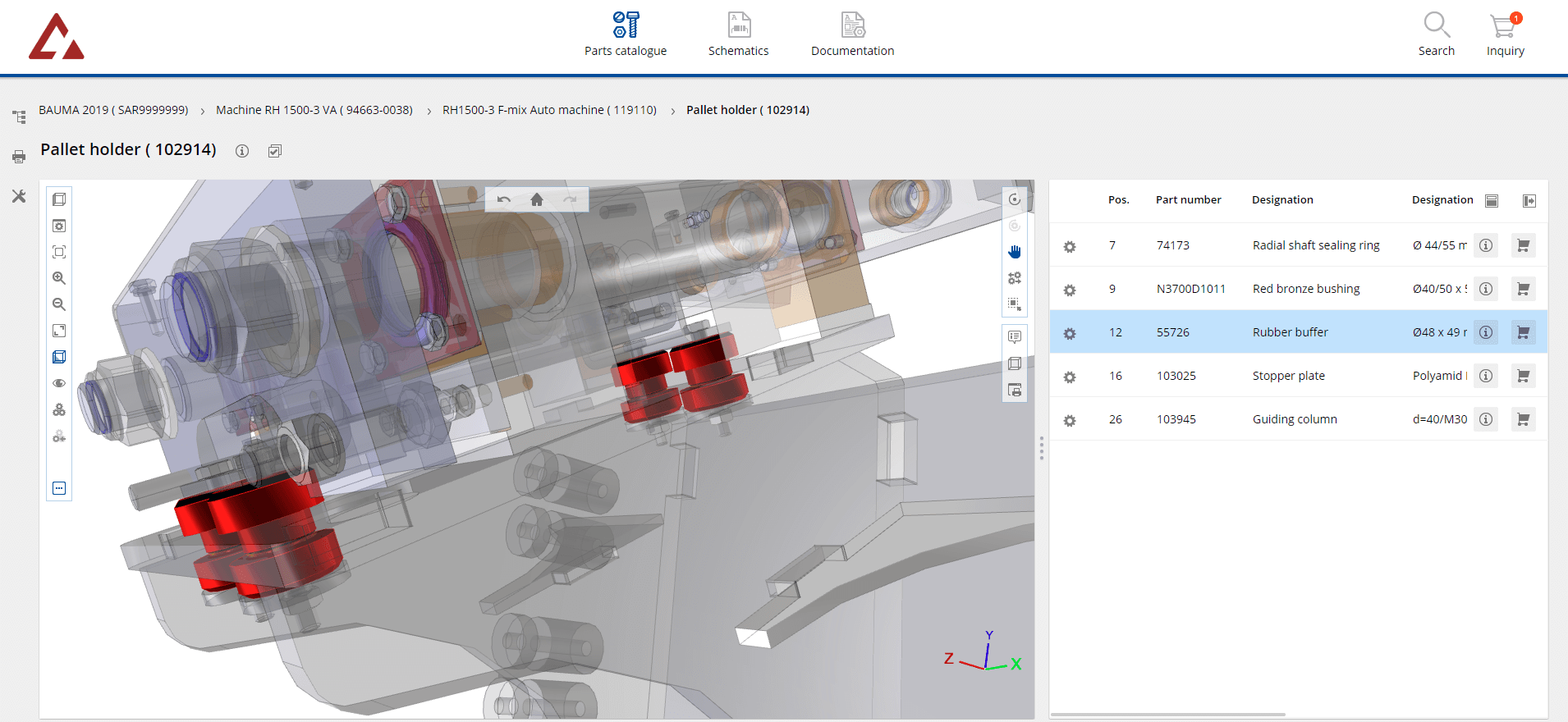Viewport: 1568px width, 722px height.
Task: Toggle the checkbox icon beside Pallet holder title
Action: [275, 151]
